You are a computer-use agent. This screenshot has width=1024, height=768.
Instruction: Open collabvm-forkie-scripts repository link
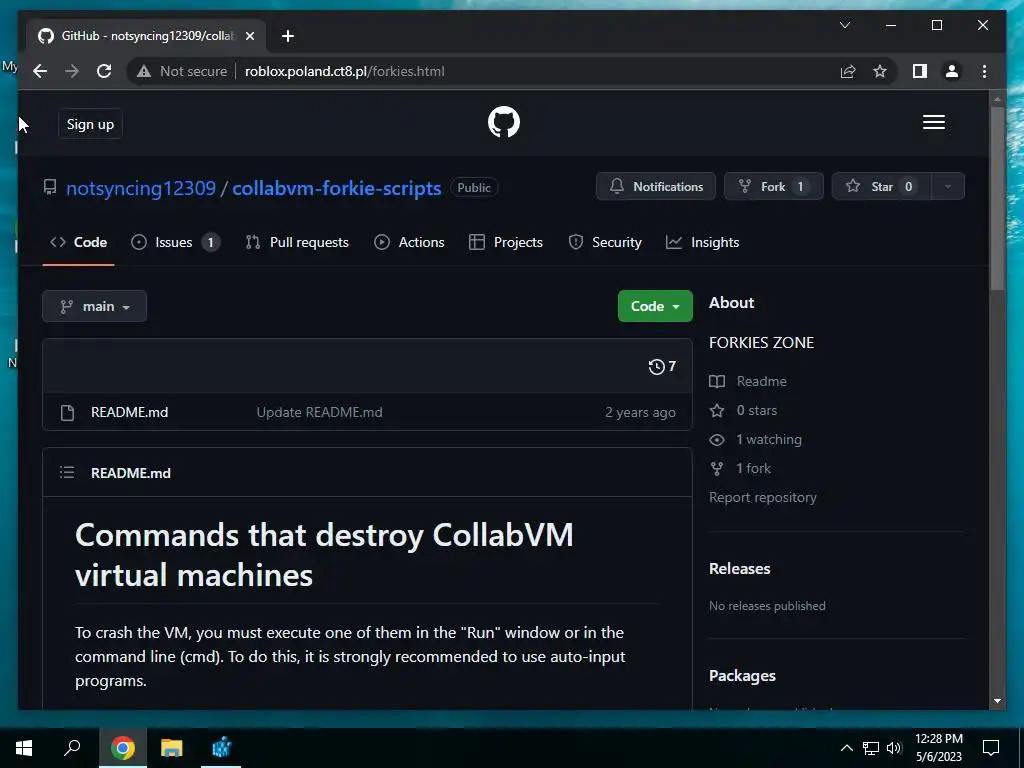(337, 188)
